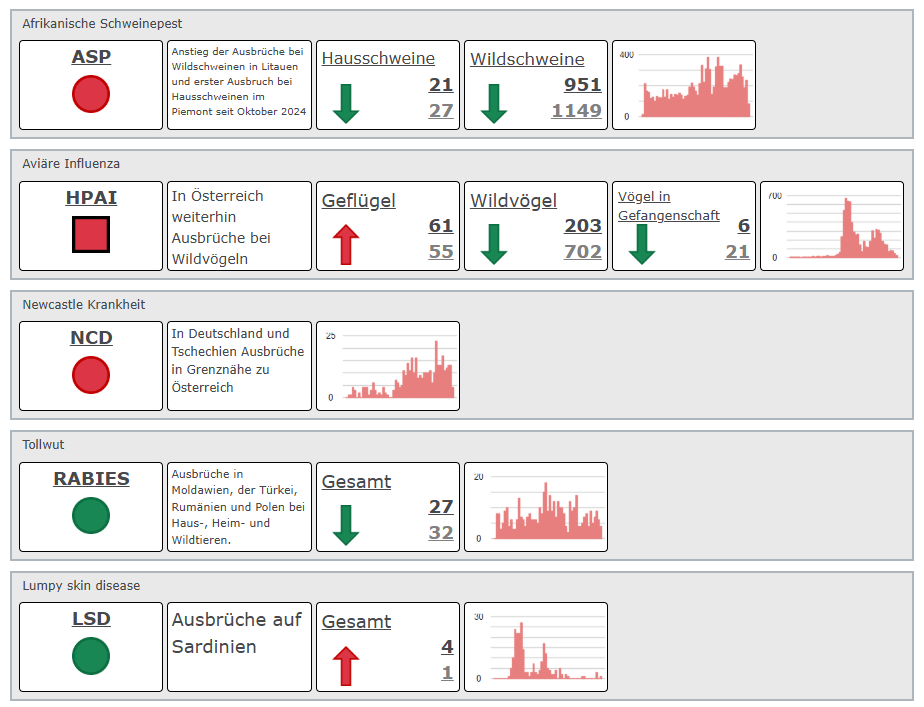
Task: Open the Vögel in Gefangenschaft link
Action: [669, 206]
